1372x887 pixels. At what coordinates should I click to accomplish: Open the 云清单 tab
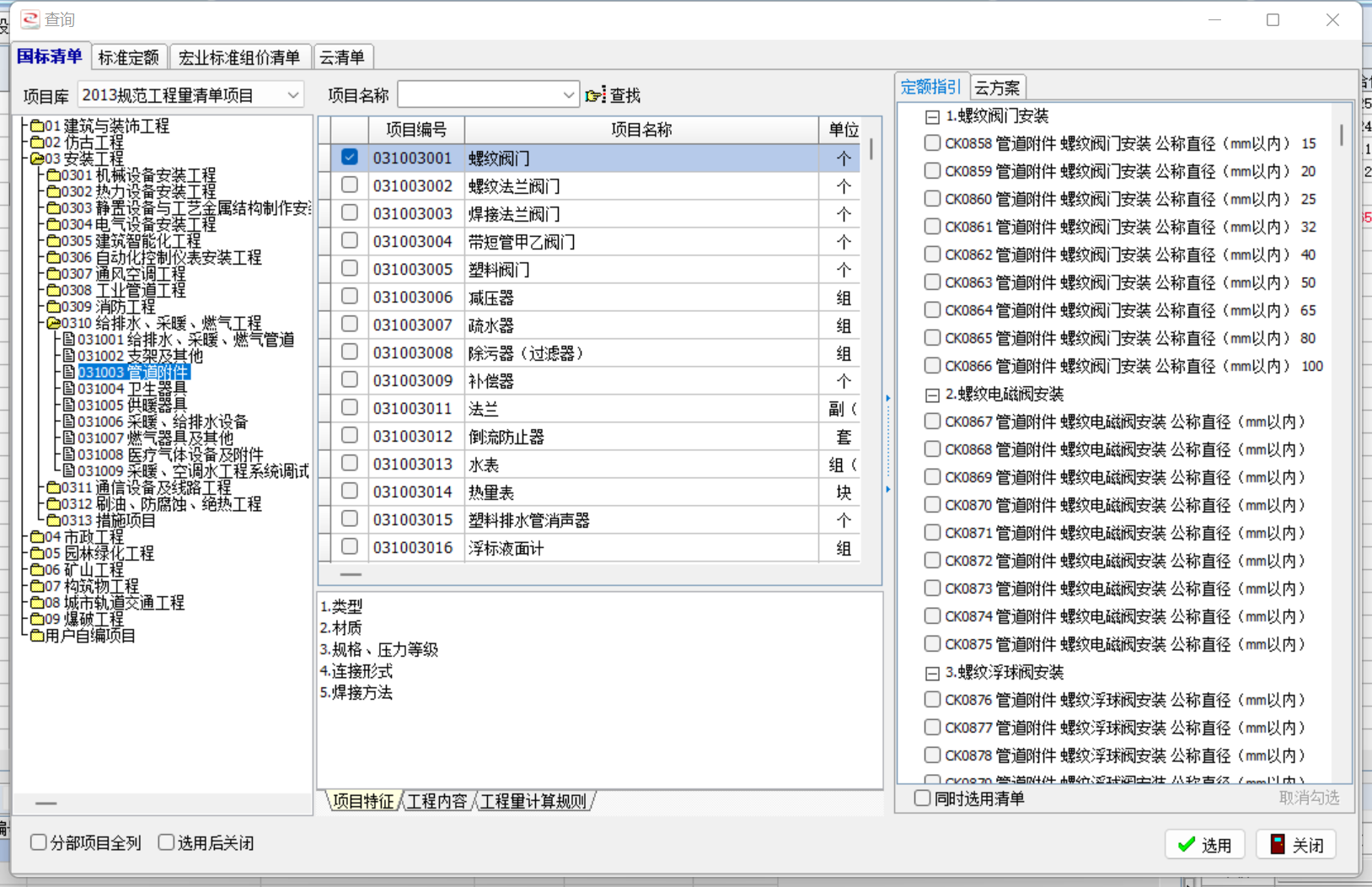point(342,57)
